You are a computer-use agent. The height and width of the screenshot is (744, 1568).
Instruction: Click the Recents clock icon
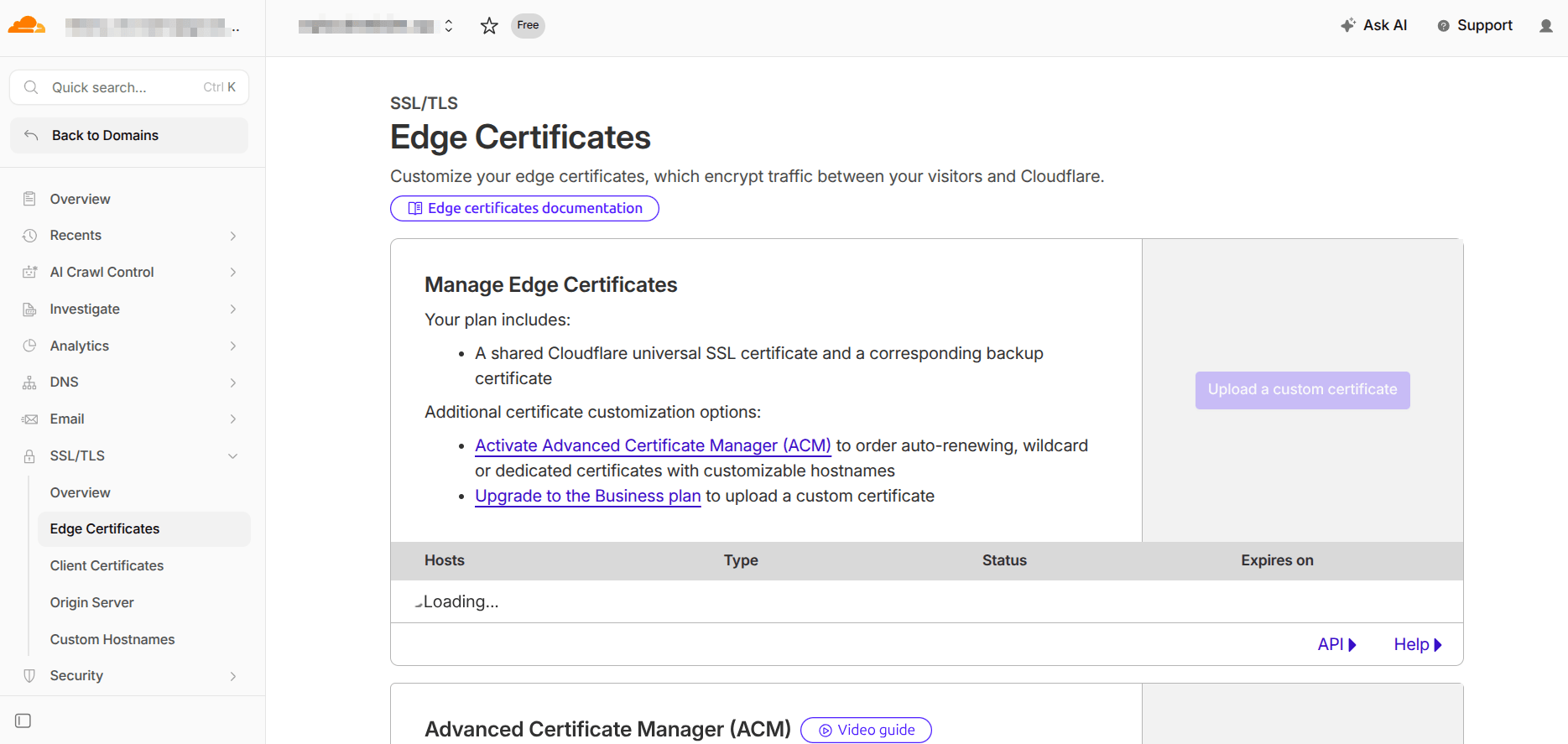click(29, 236)
